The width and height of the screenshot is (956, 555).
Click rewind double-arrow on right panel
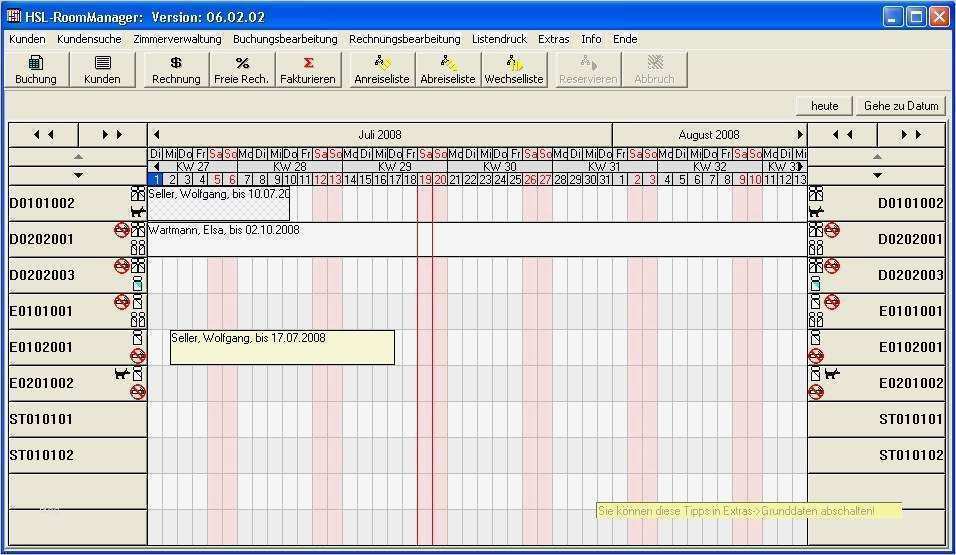point(842,135)
